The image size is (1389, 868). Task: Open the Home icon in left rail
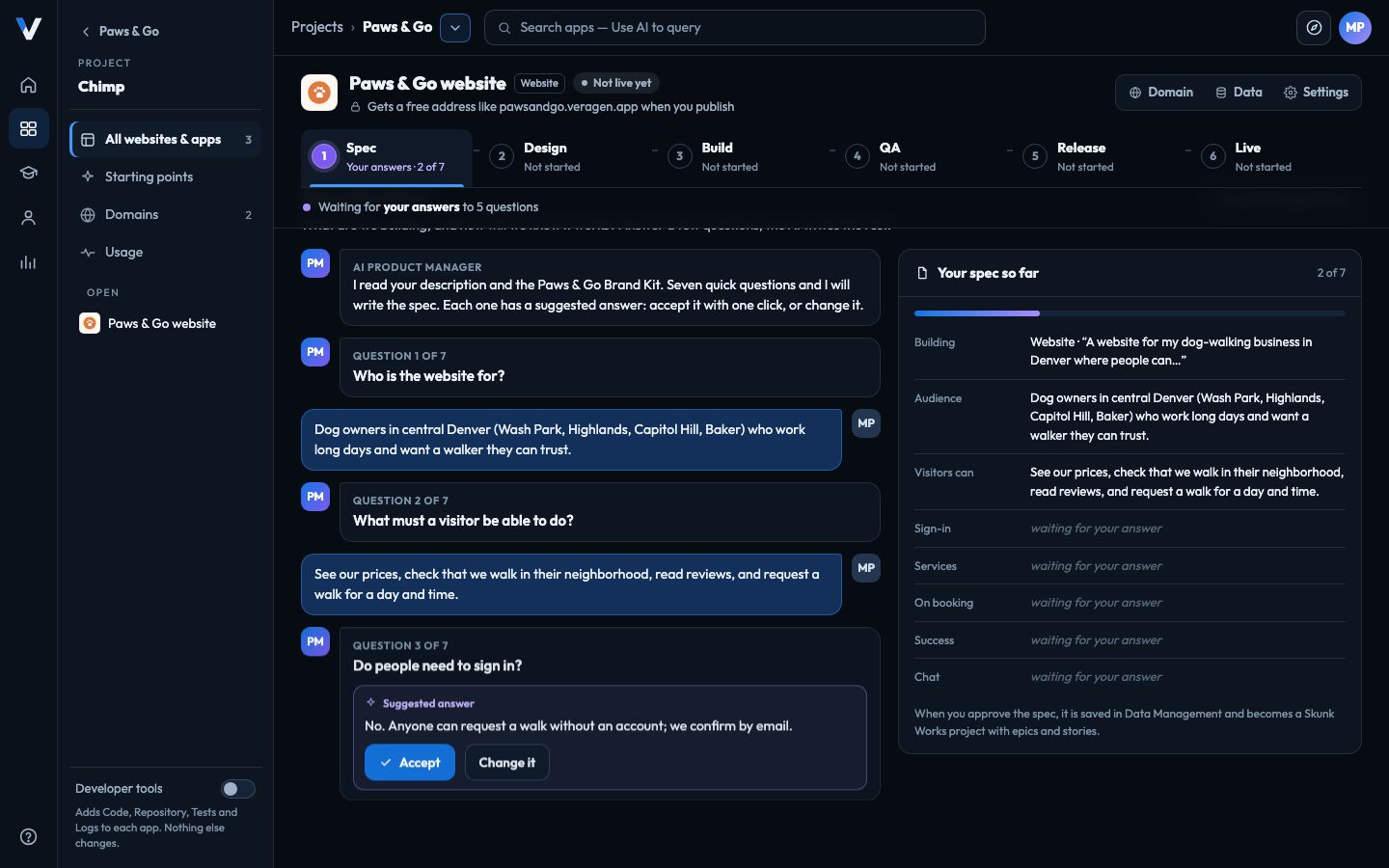click(28, 85)
